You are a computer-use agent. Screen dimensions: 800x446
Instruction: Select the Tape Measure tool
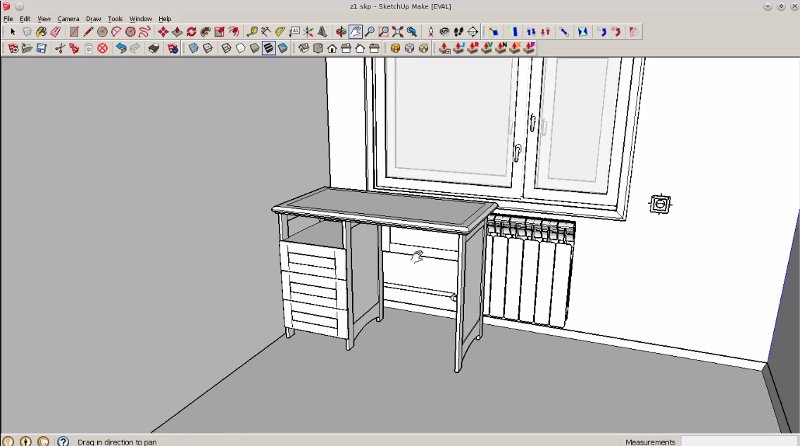[x=252, y=32]
